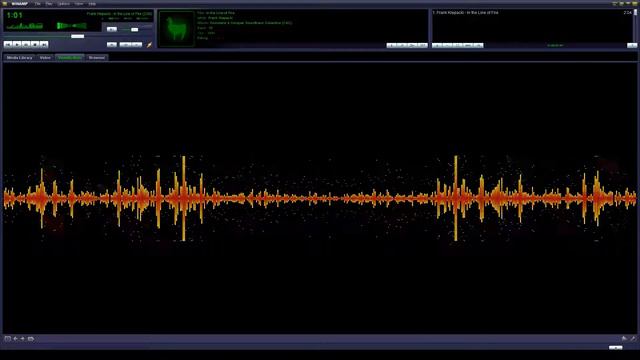Skip to the next track
The image size is (640, 360).
(44, 44)
